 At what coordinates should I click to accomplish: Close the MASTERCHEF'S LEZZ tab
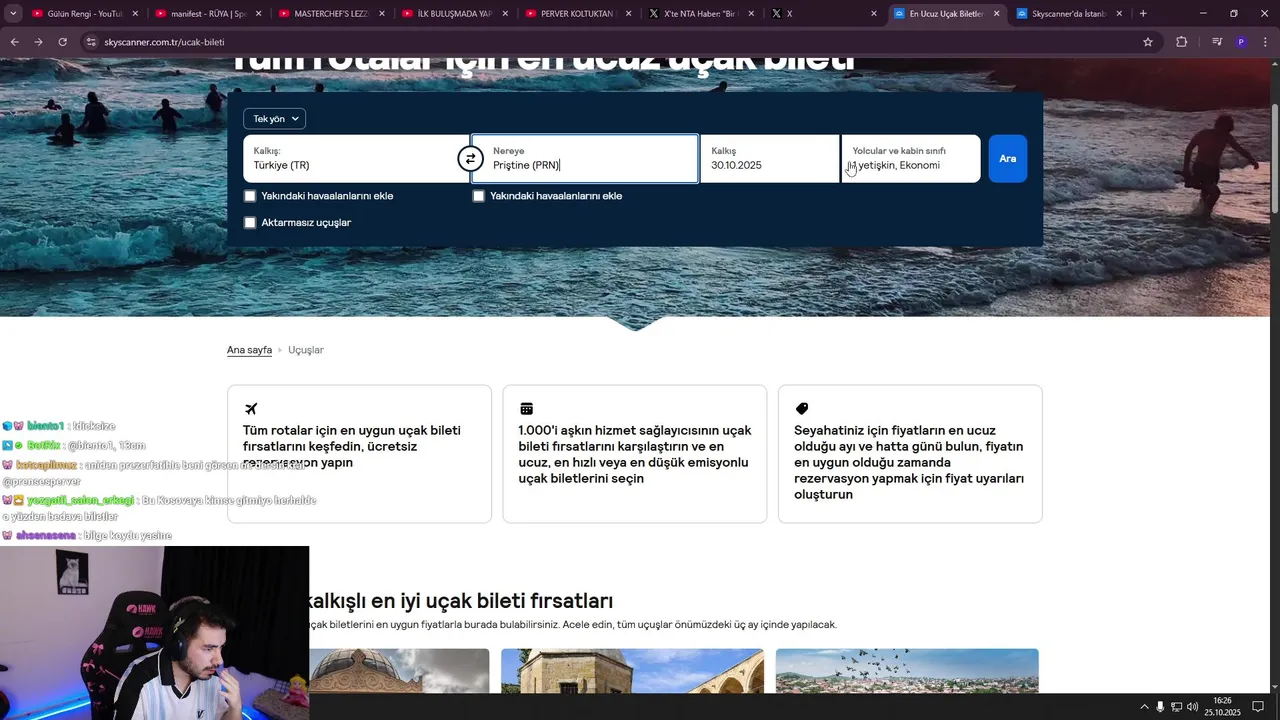coord(382,14)
